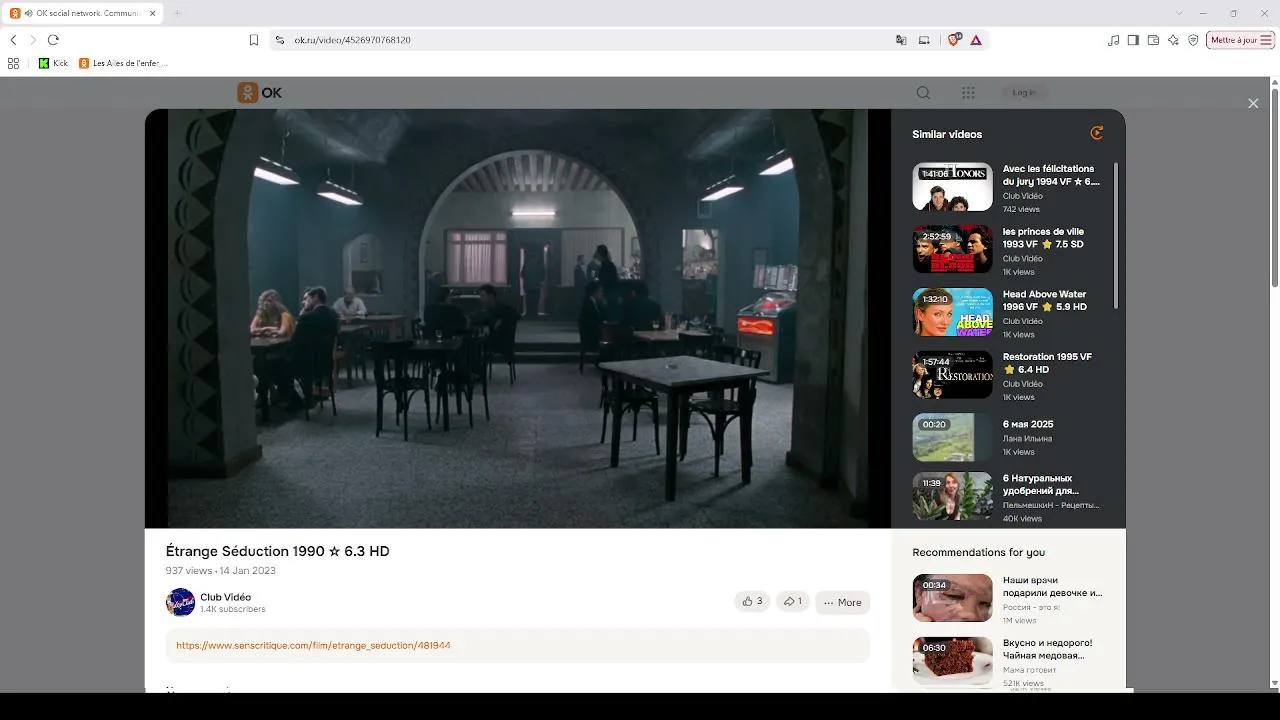Open the OK services grid menu
The height and width of the screenshot is (720, 1280).
coord(968,93)
